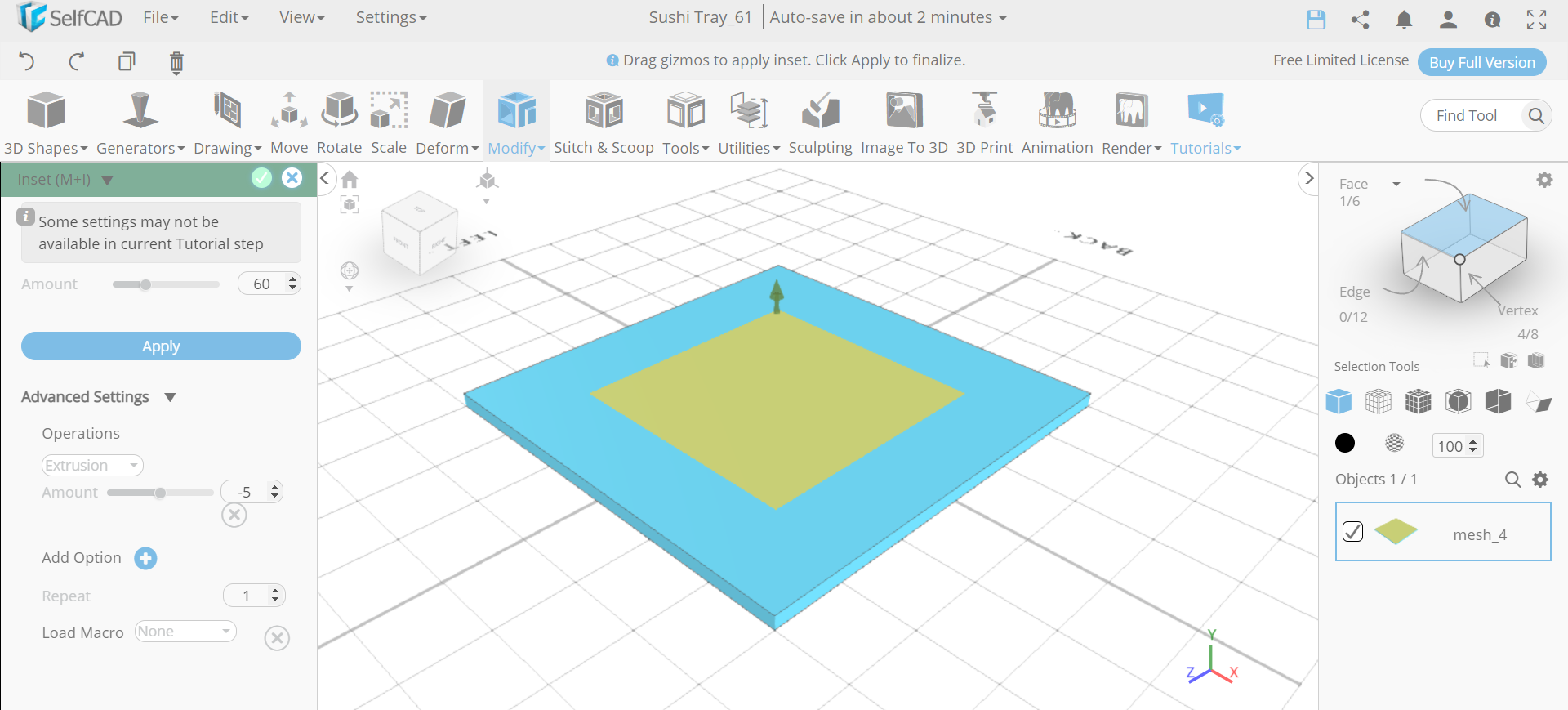This screenshot has height=710, width=1568.
Task: Click the Undo arrow icon
Action: [26, 61]
